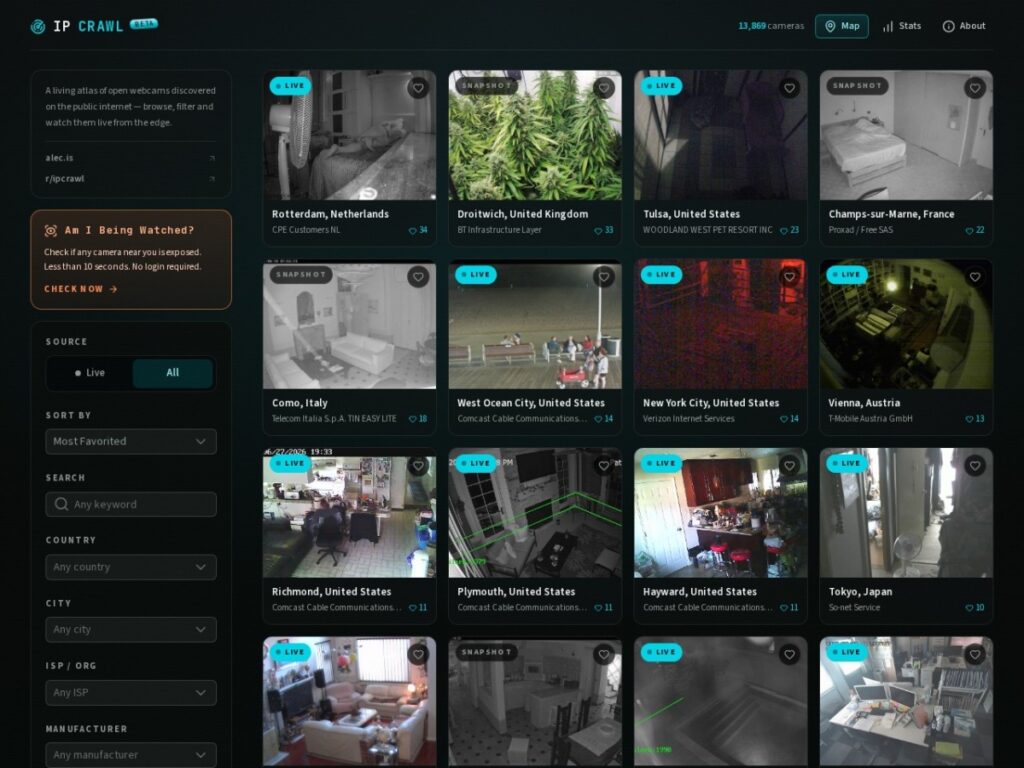Favorite the Champs-sur-Marne, France camera

click(x=974, y=88)
